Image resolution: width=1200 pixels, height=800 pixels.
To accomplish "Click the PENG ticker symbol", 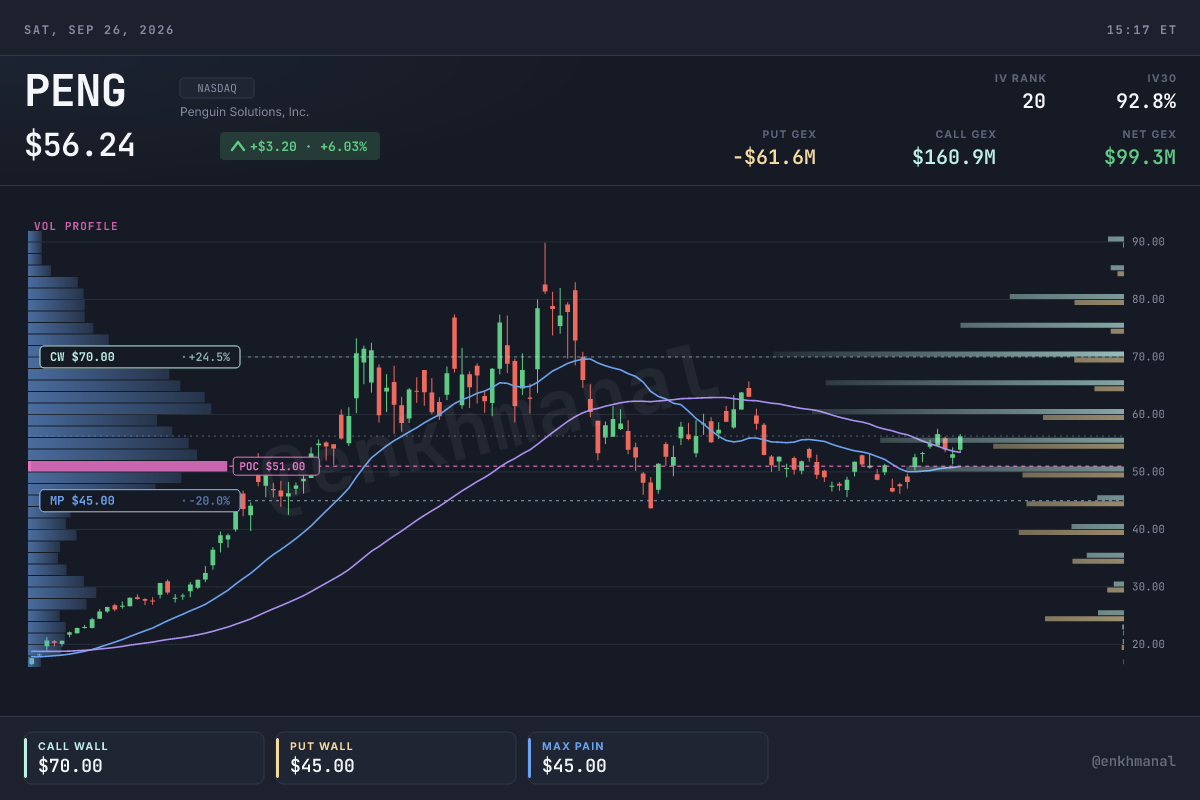I will click(75, 92).
